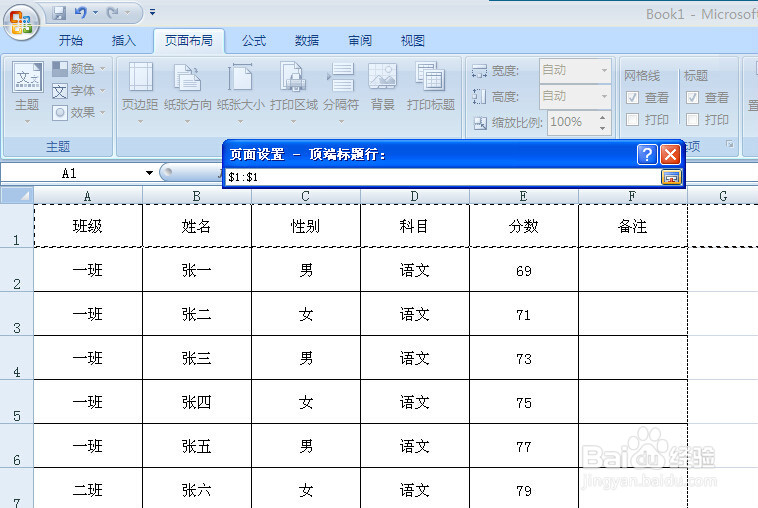Expand dialog with range selector button
This screenshot has width=758, height=508.
[671, 177]
